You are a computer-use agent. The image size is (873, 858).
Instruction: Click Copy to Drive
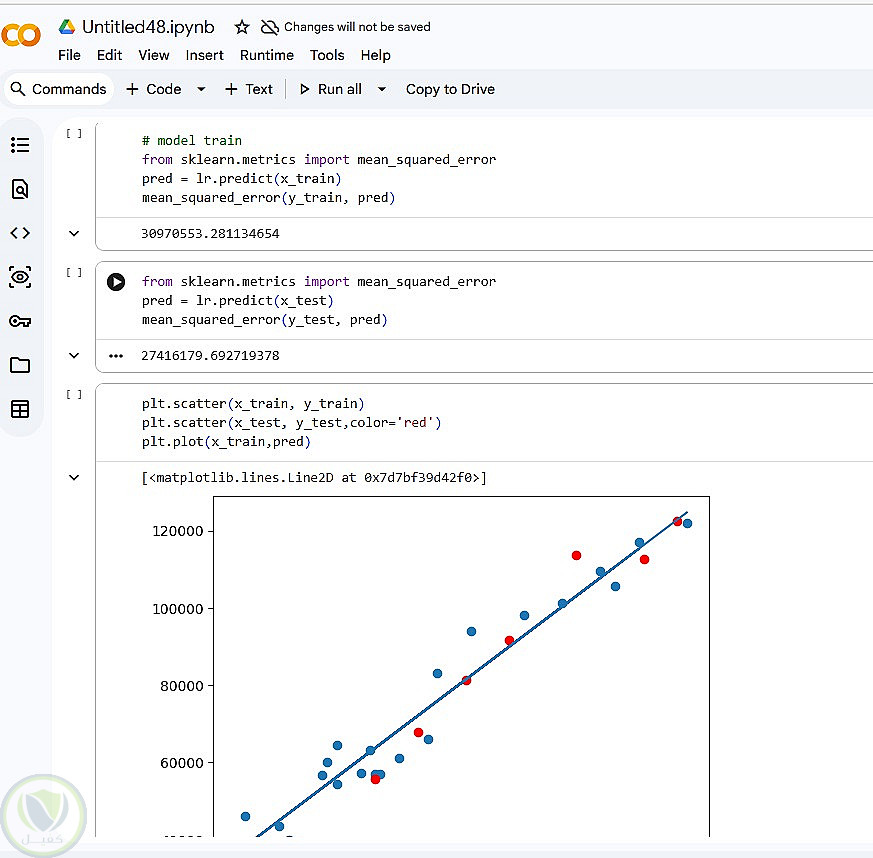pyautogui.click(x=450, y=89)
